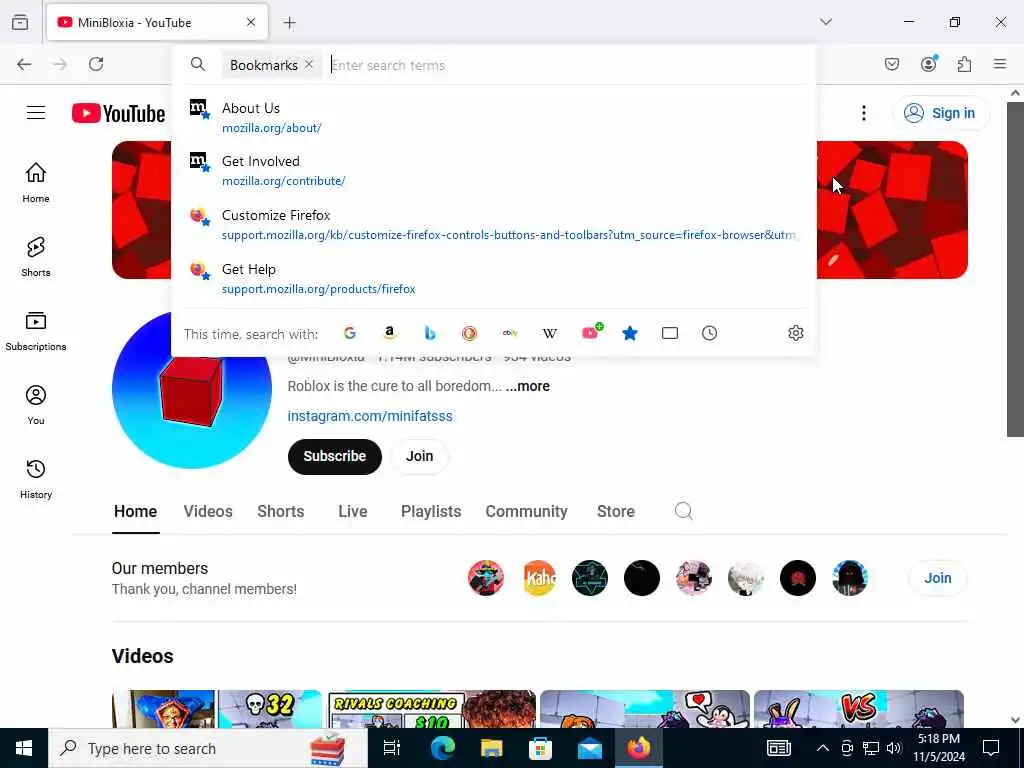Click Join button beside Subscribe
This screenshot has height=768, width=1024.
pyautogui.click(x=419, y=456)
